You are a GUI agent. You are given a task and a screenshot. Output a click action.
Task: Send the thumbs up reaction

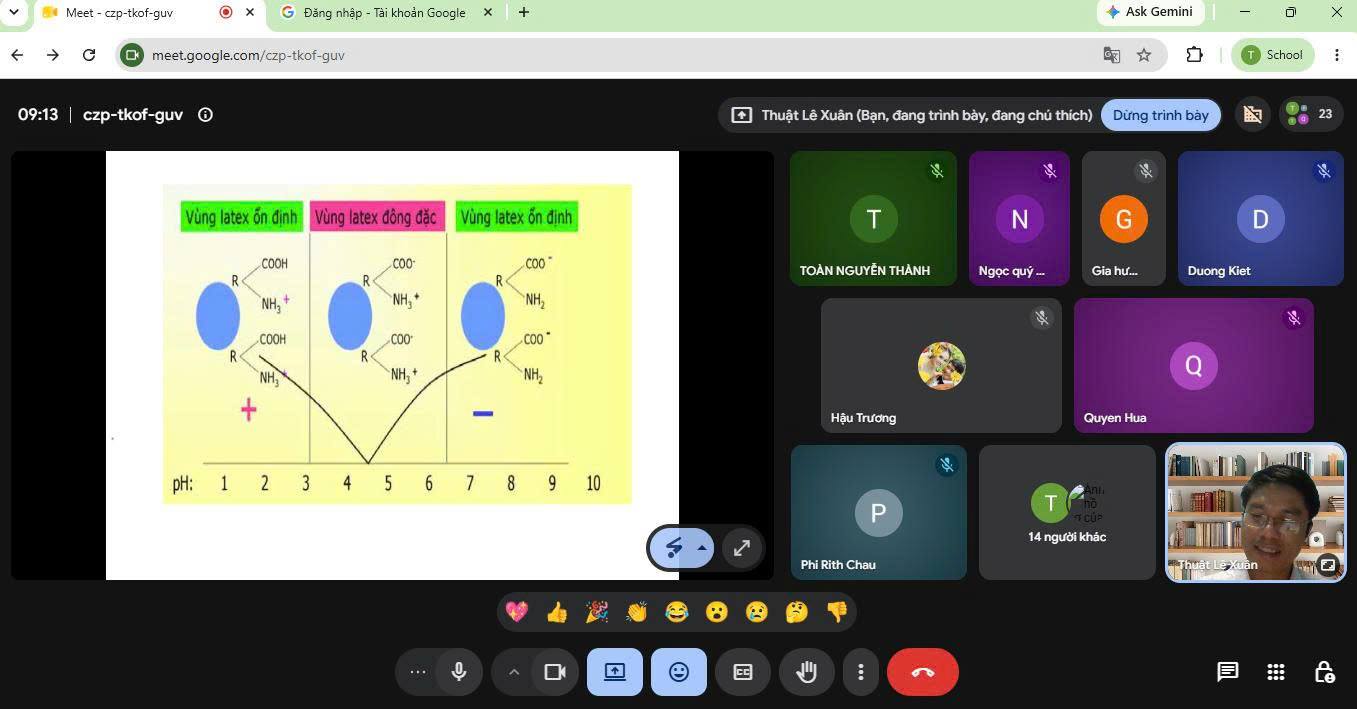click(x=557, y=612)
